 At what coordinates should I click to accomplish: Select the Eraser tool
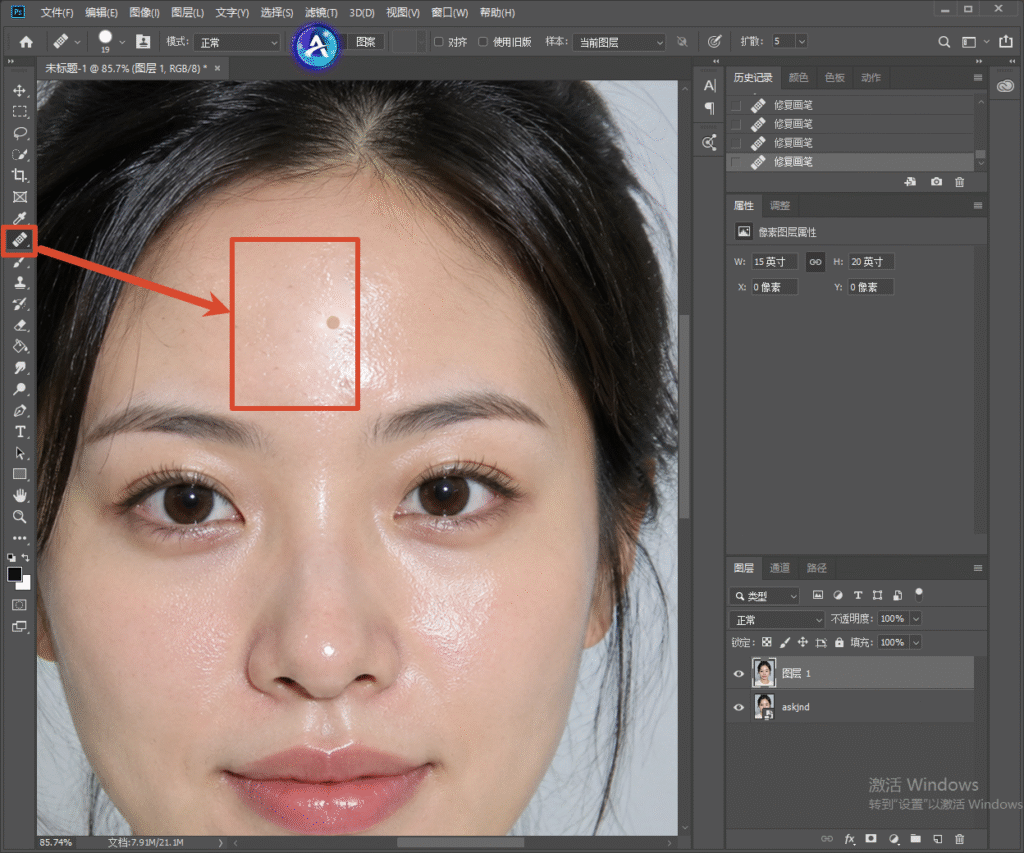point(20,325)
